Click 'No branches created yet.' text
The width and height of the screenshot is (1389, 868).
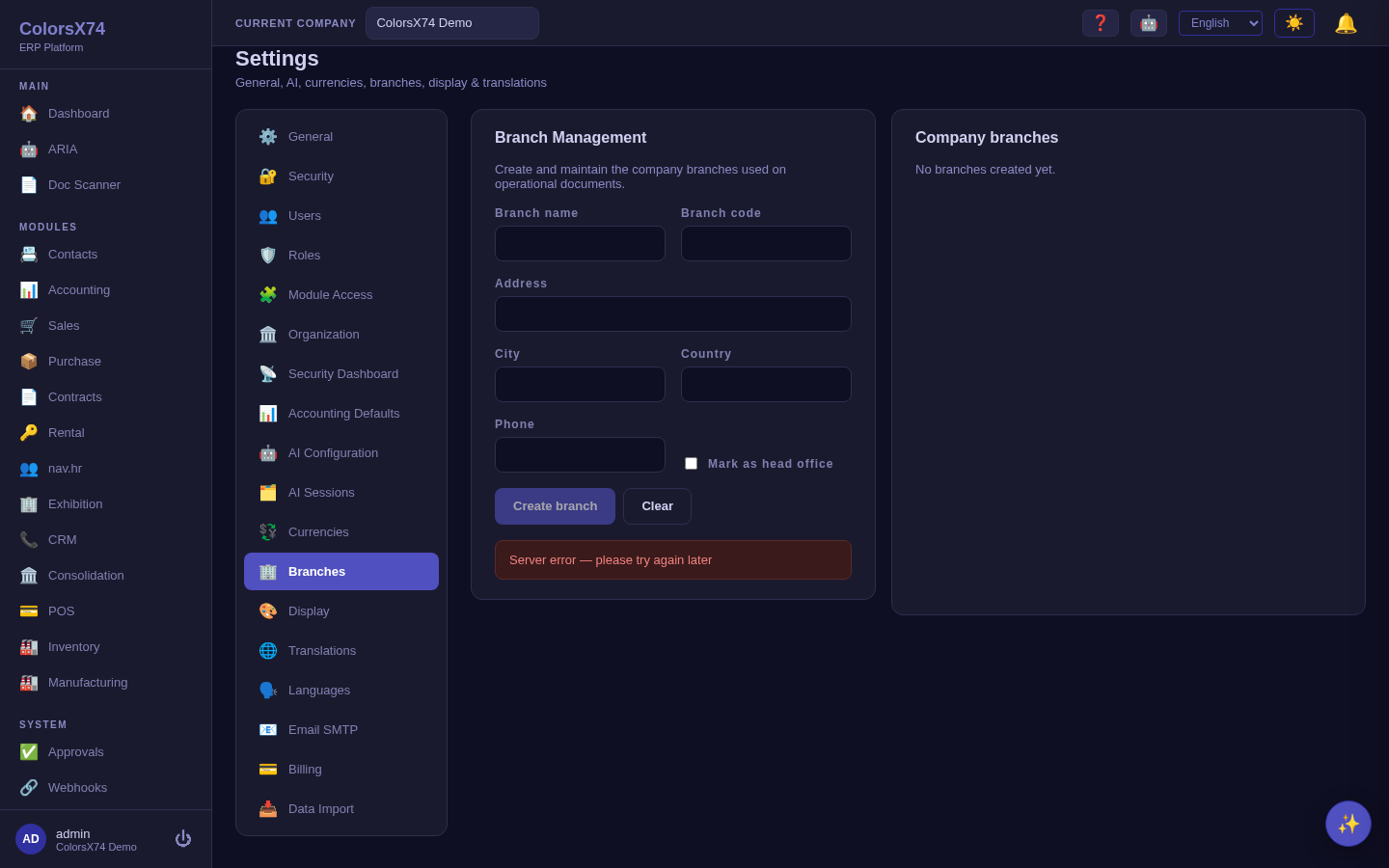(985, 170)
